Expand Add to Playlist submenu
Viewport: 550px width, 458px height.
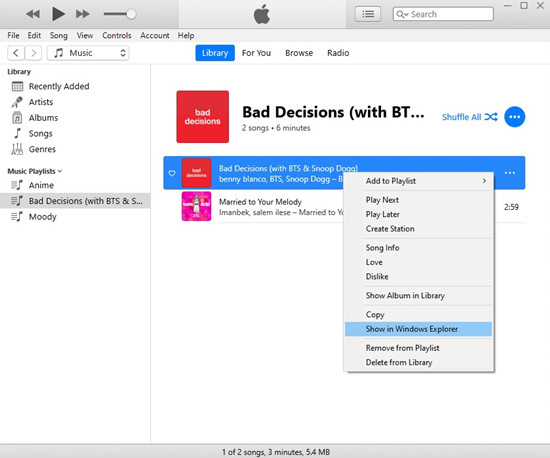click(x=419, y=181)
